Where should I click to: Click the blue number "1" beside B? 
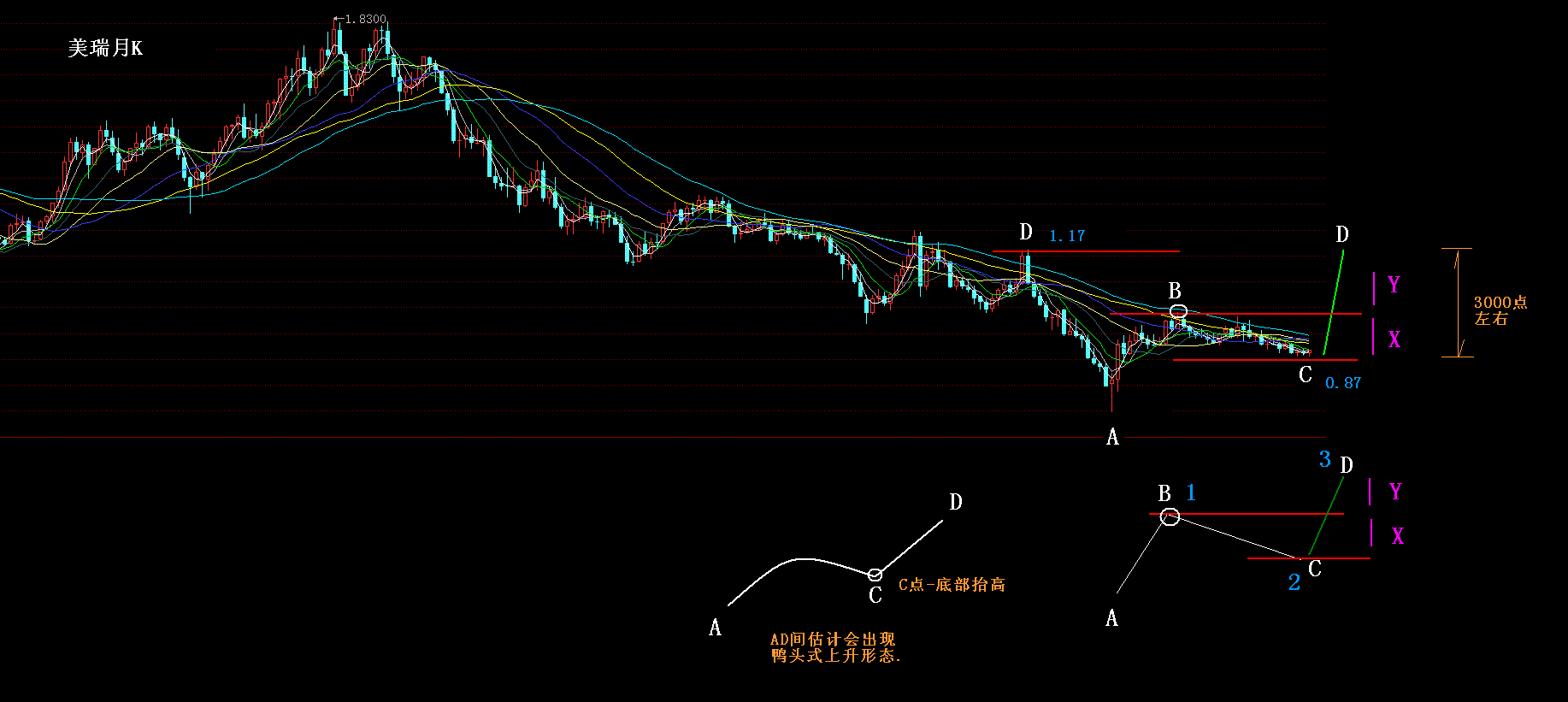[x=1191, y=493]
